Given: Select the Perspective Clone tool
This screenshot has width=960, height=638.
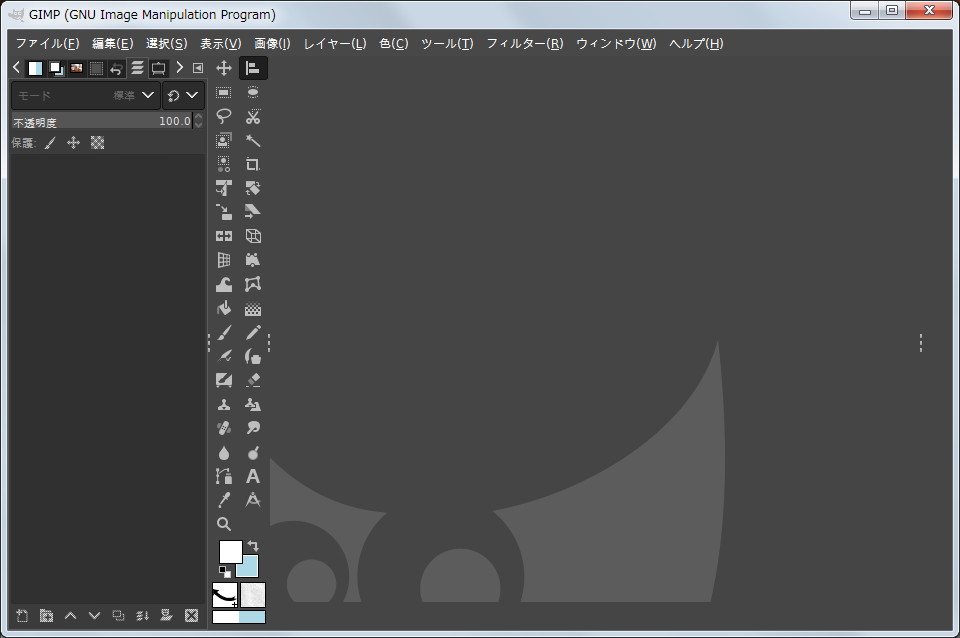Looking at the screenshot, I should [253, 404].
